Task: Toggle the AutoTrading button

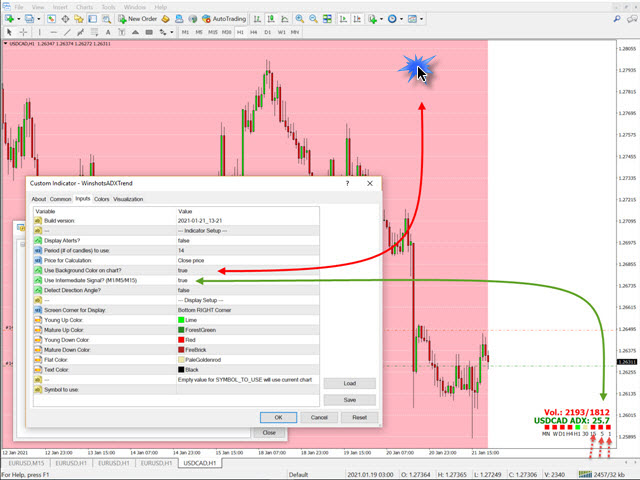Action: 224,19
